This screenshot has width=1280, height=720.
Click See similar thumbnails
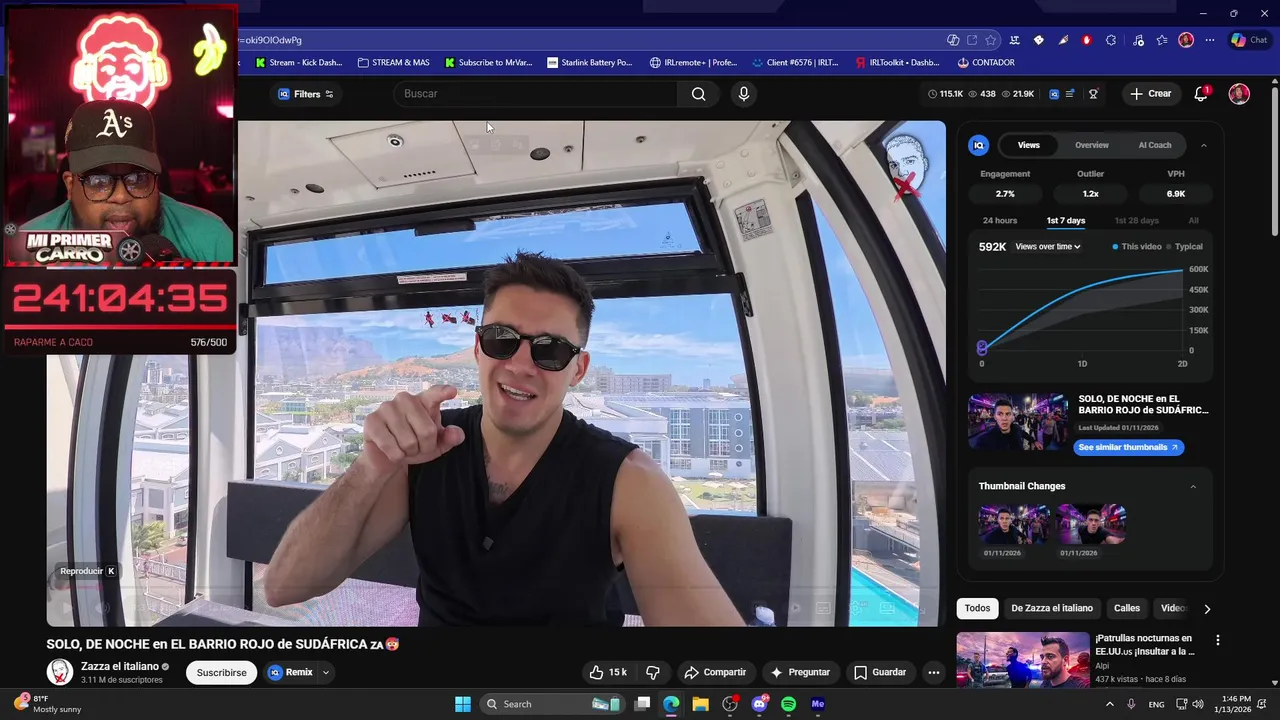coord(1128,447)
